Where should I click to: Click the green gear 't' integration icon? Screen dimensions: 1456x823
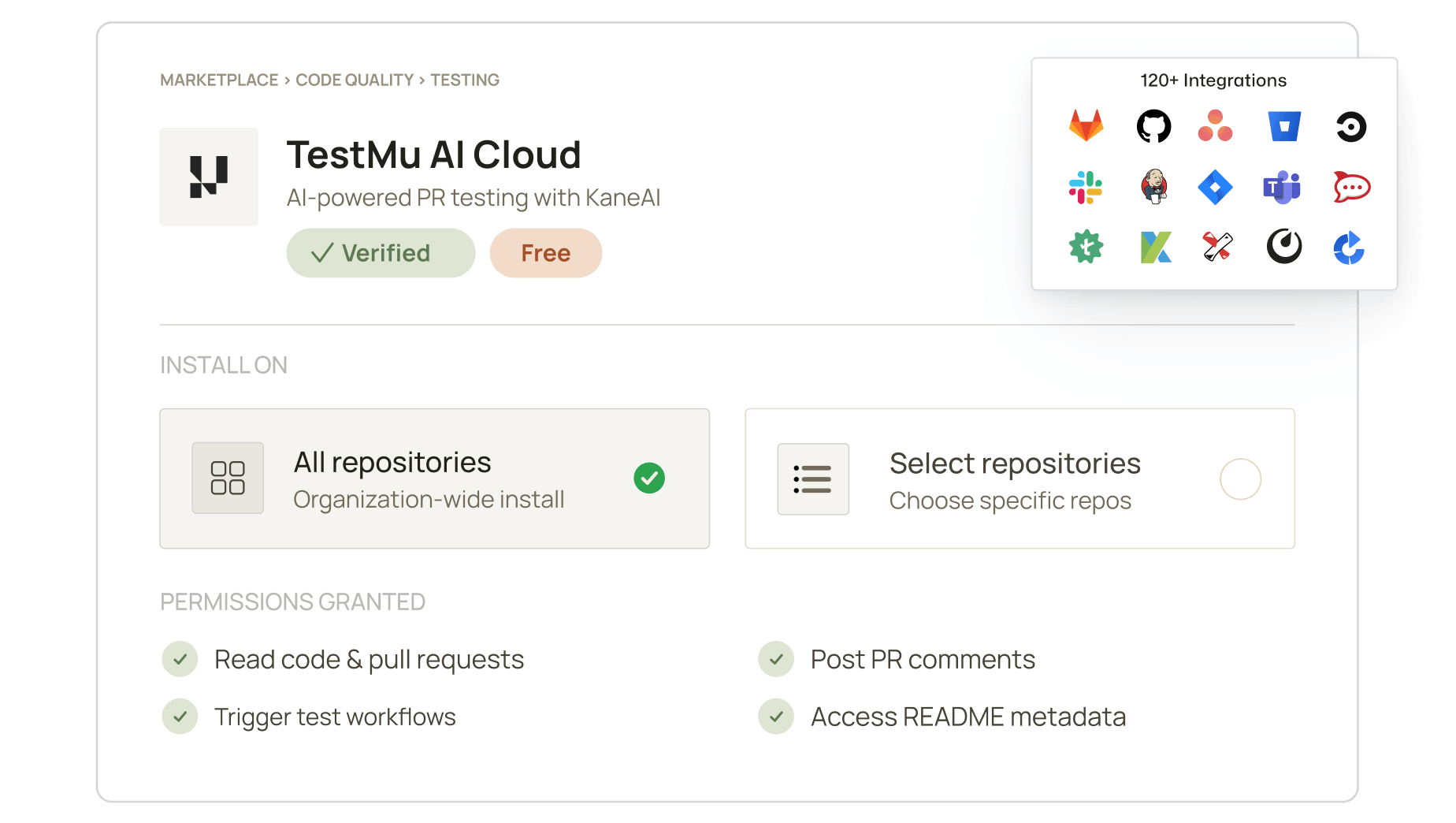coord(1086,248)
